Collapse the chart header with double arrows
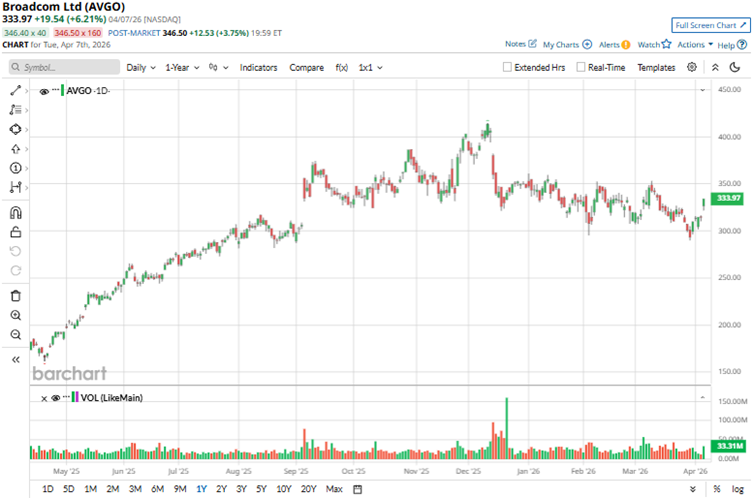Screen dimensions: 752x498 pyautogui.click(x=715, y=67)
